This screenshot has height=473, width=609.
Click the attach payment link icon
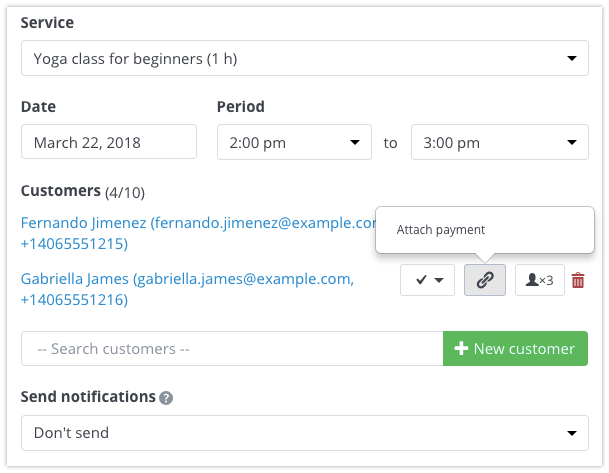pos(485,280)
